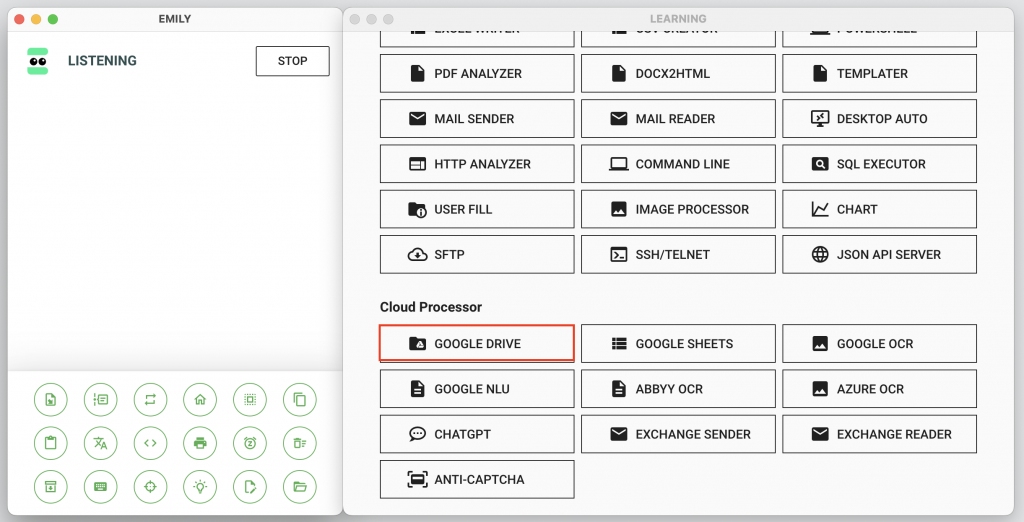Screen dimensions: 1024x522
Task: Click the crosshair target icon
Action: click(150, 487)
